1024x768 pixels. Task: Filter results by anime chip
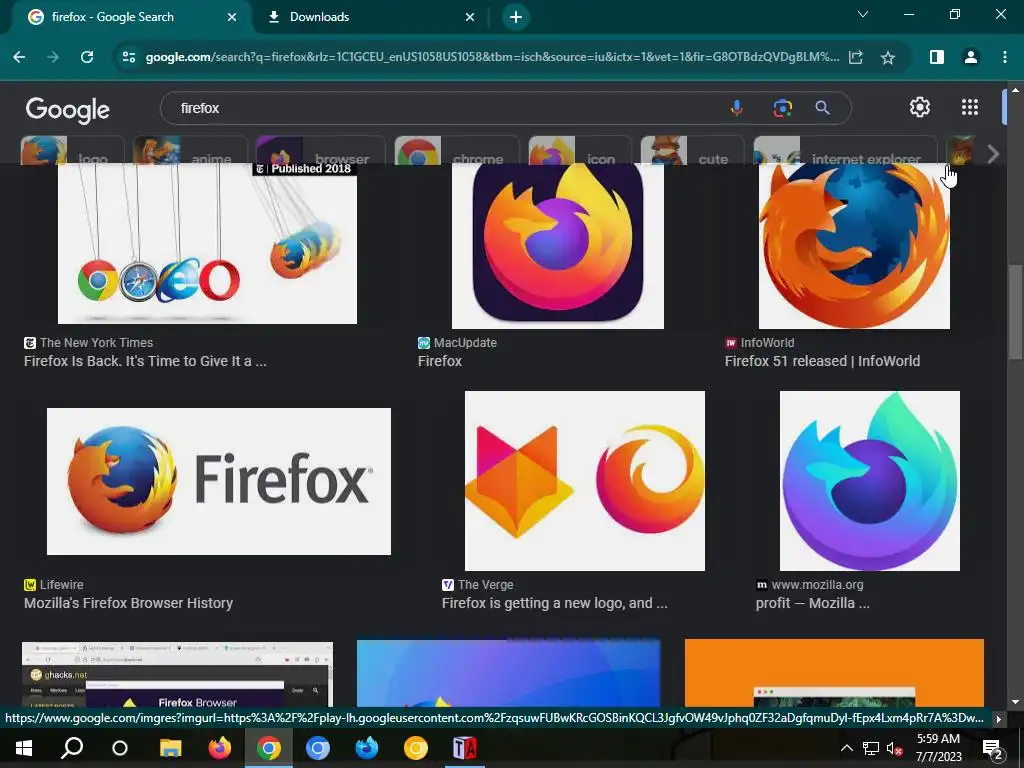191,150
